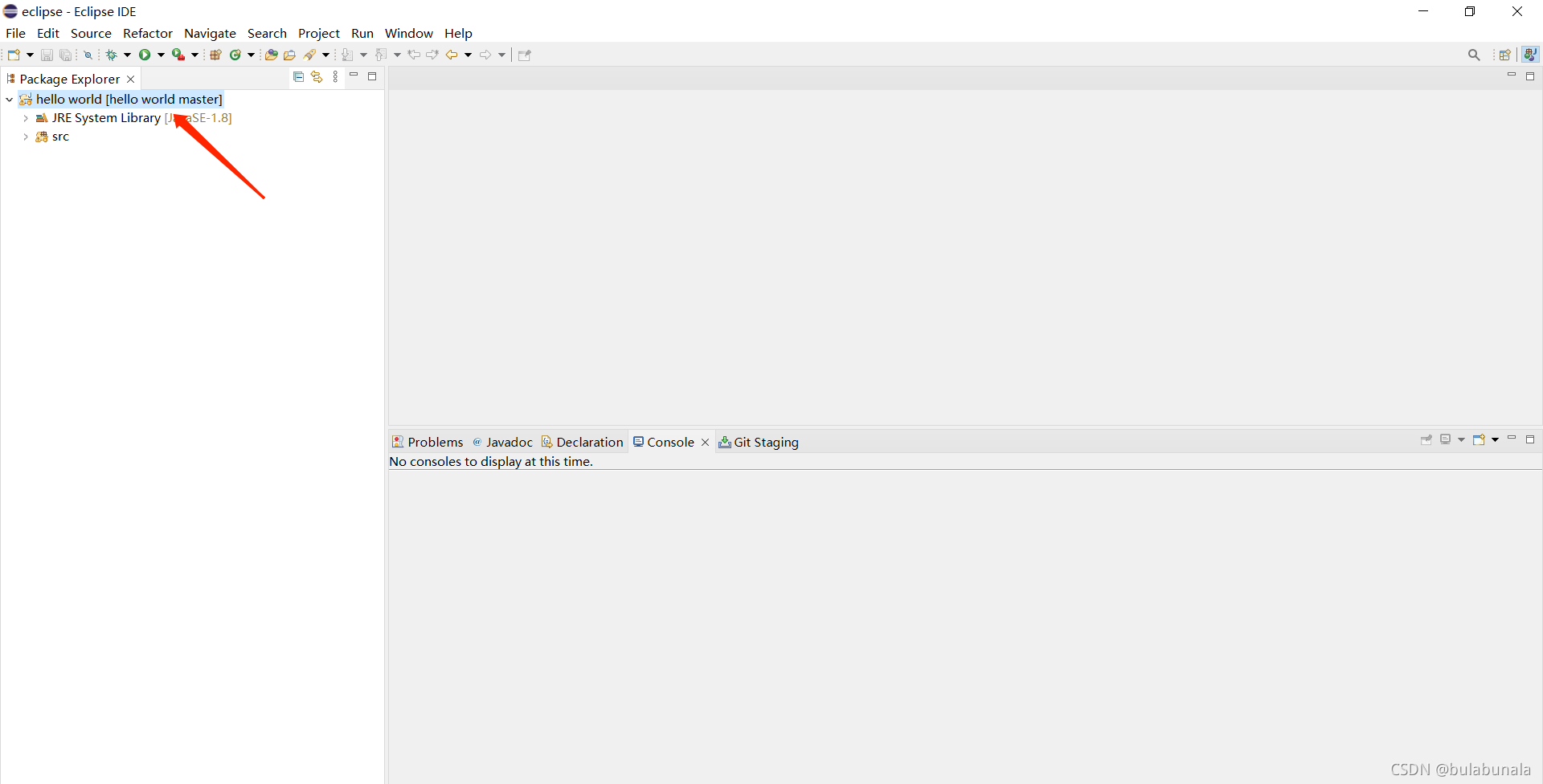
Task: Click the New Java Package icon
Action: pyautogui.click(x=215, y=55)
